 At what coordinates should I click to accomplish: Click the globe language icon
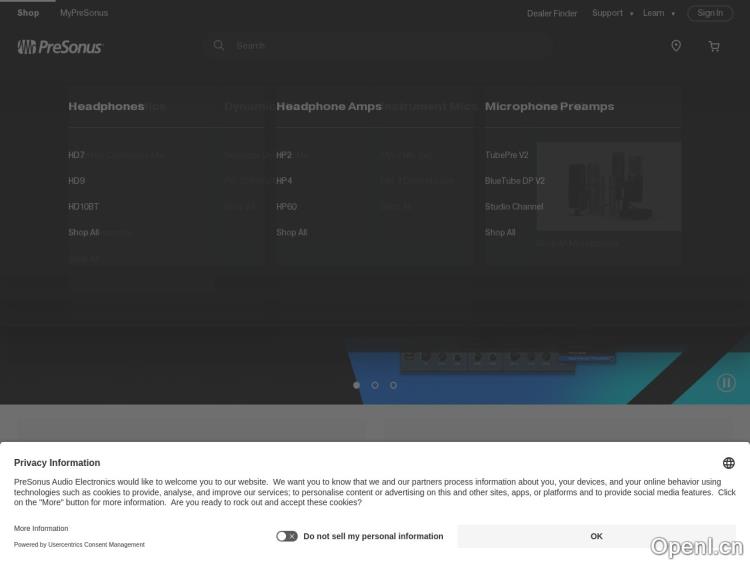click(x=729, y=463)
